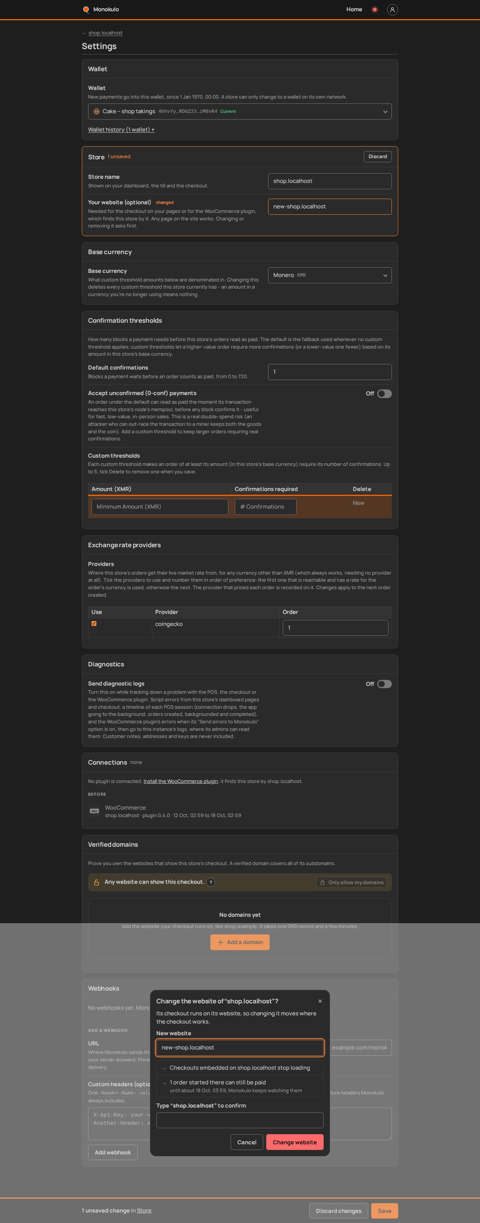Click Install the WooCommerce plugin link
The height and width of the screenshot is (1223, 480).
180,781
